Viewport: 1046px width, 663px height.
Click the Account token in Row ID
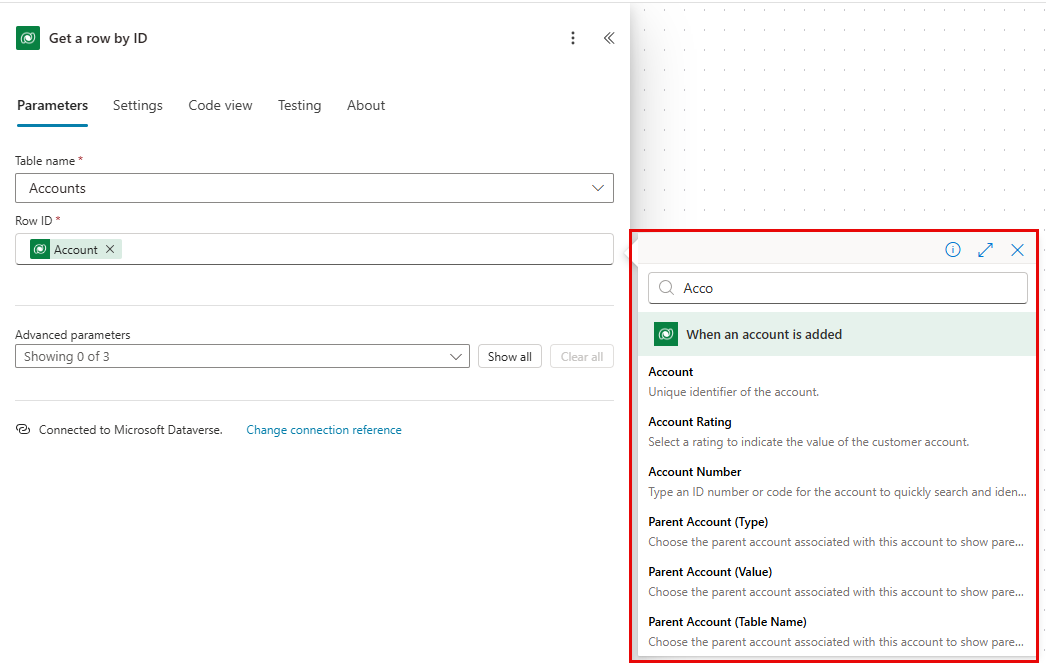click(75, 249)
